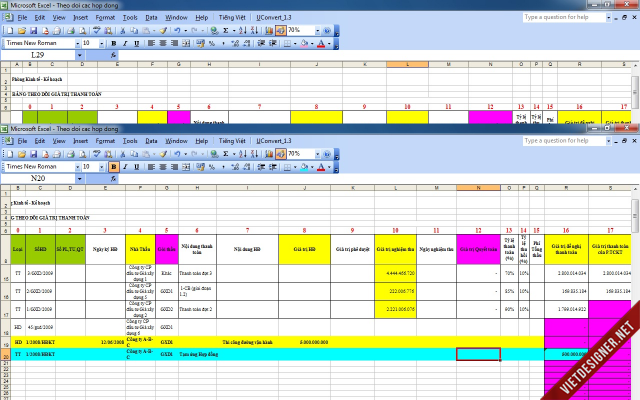Toggle Underline in the upper Excel window

coord(137,43)
